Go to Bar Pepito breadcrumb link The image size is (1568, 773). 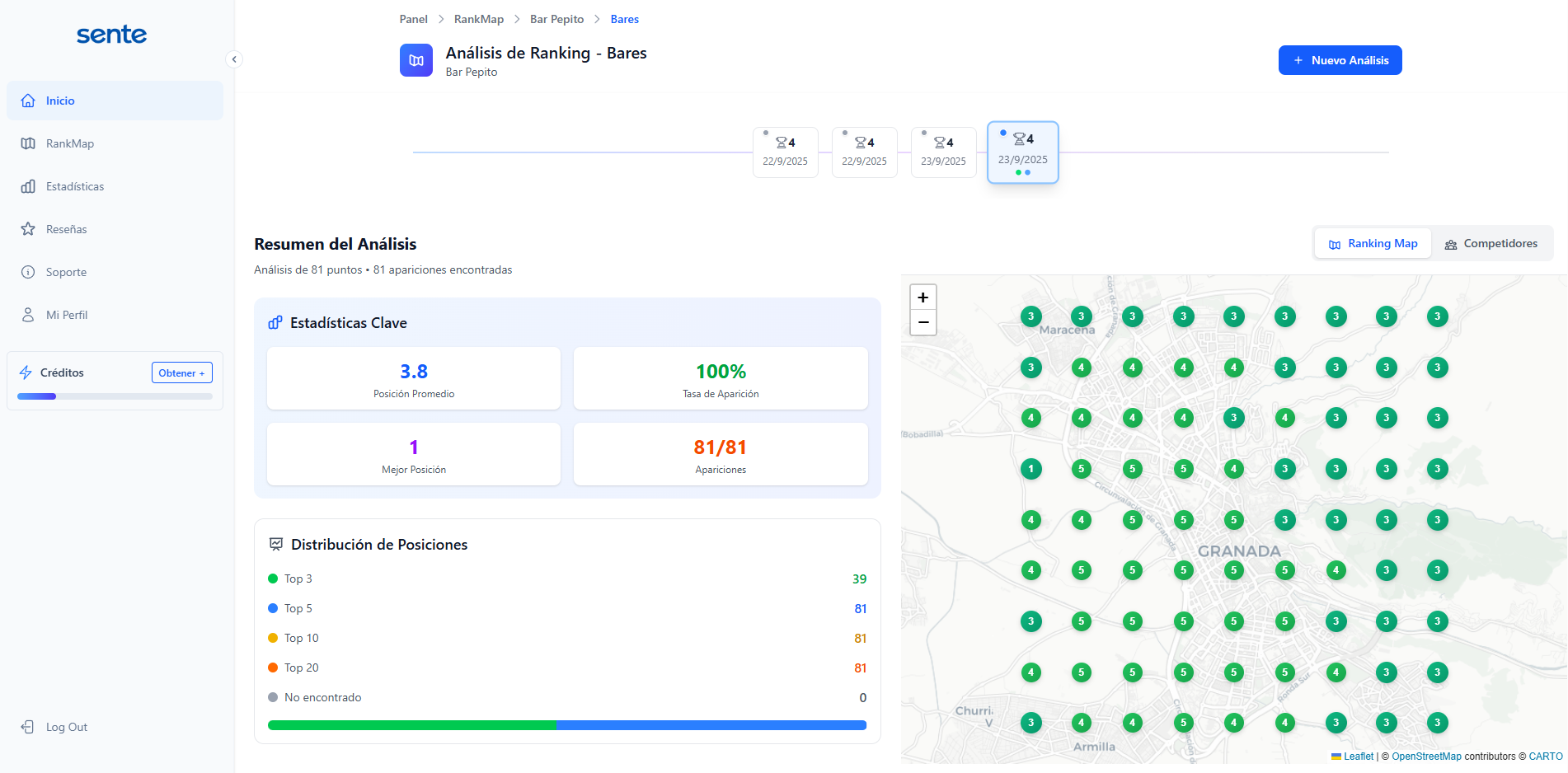click(x=556, y=19)
